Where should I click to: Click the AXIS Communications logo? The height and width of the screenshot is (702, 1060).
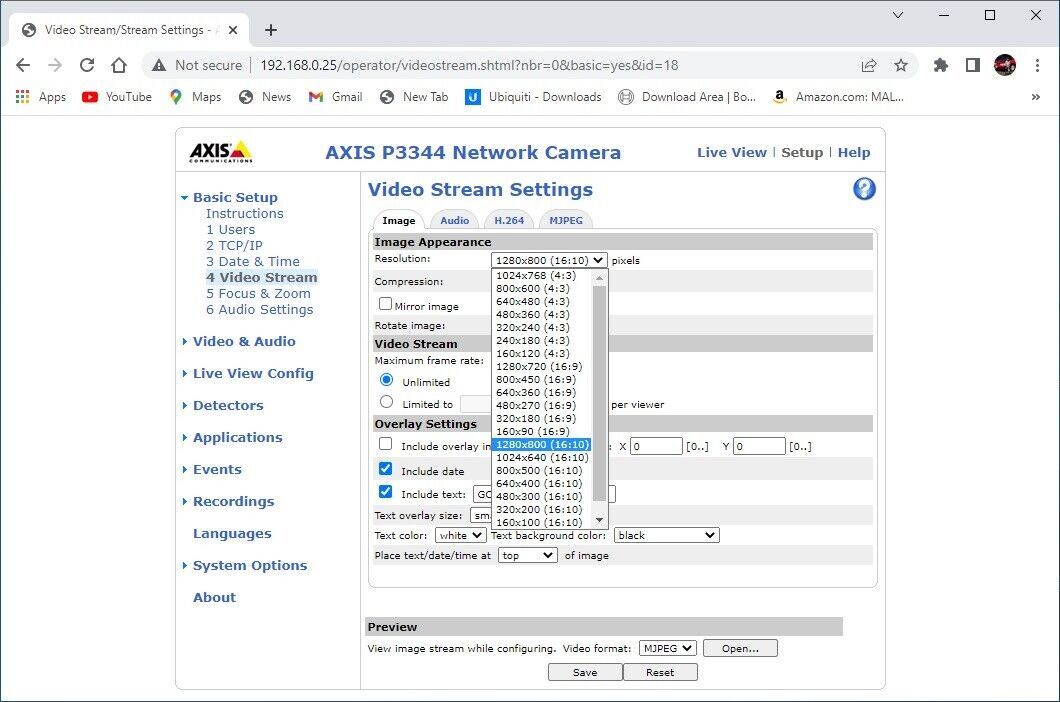220,152
